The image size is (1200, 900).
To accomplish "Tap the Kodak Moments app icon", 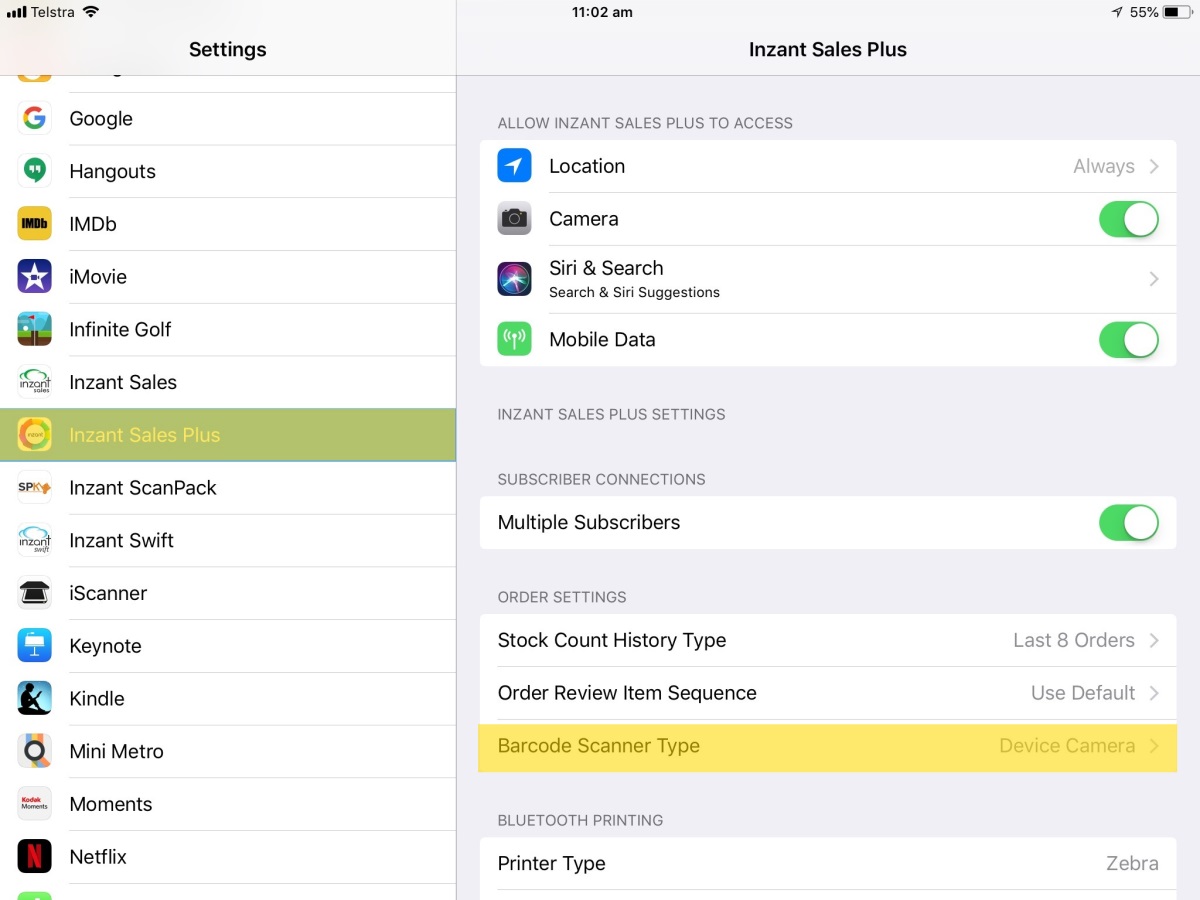I will [x=35, y=804].
